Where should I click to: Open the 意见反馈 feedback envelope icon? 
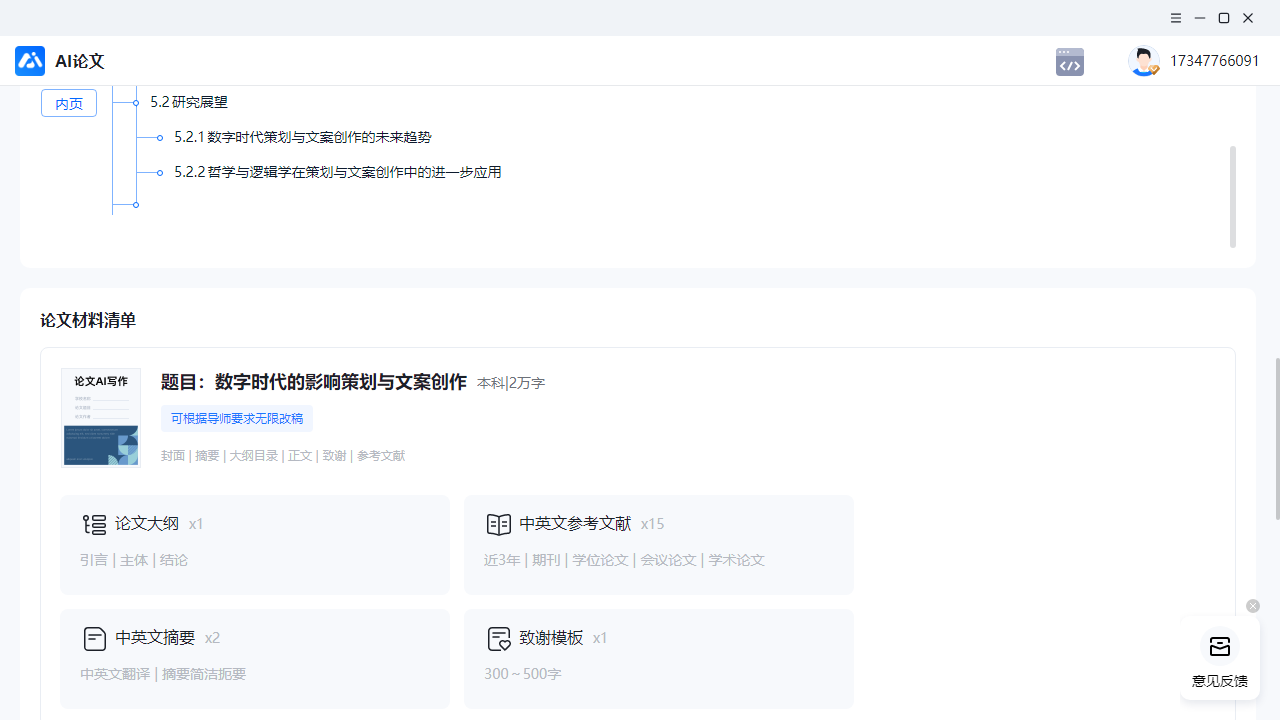1219,647
